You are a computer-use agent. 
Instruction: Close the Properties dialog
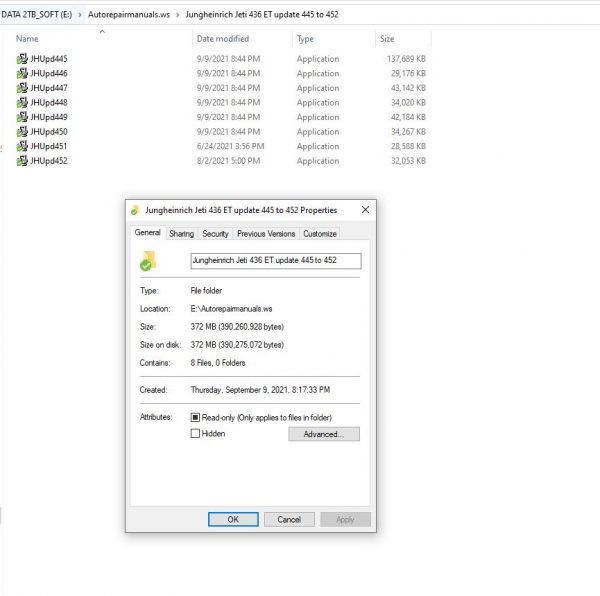pos(365,210)
